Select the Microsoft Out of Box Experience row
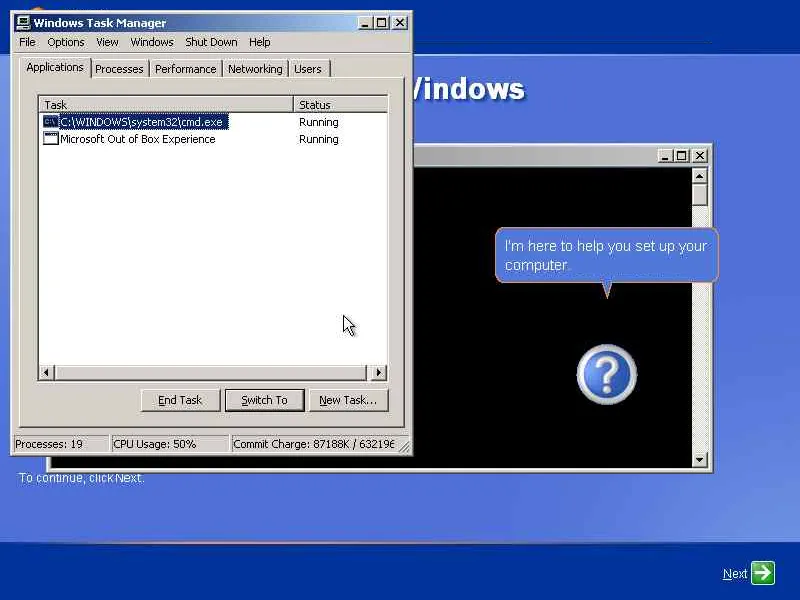The height and width of the screenshot is (600, 800). [x=213, y=139]
